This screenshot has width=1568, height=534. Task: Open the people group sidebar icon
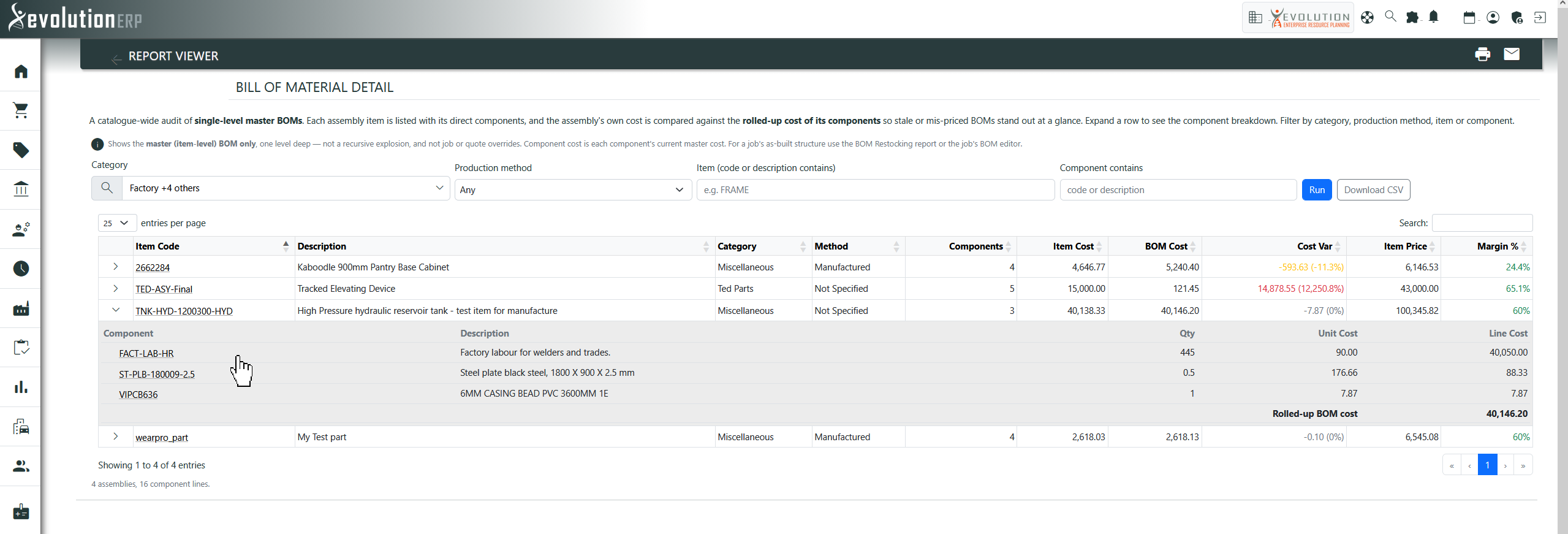click(x=21, y=466)
